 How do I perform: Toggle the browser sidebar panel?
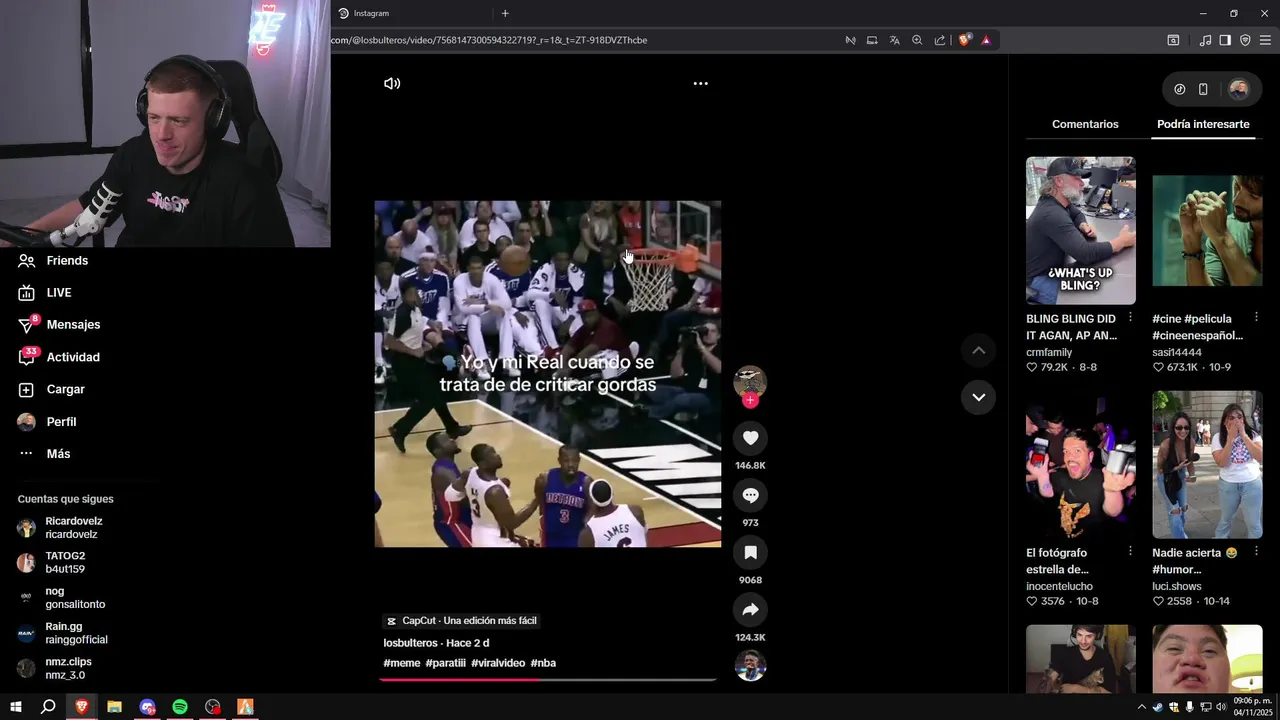(x=1225, y=40)
